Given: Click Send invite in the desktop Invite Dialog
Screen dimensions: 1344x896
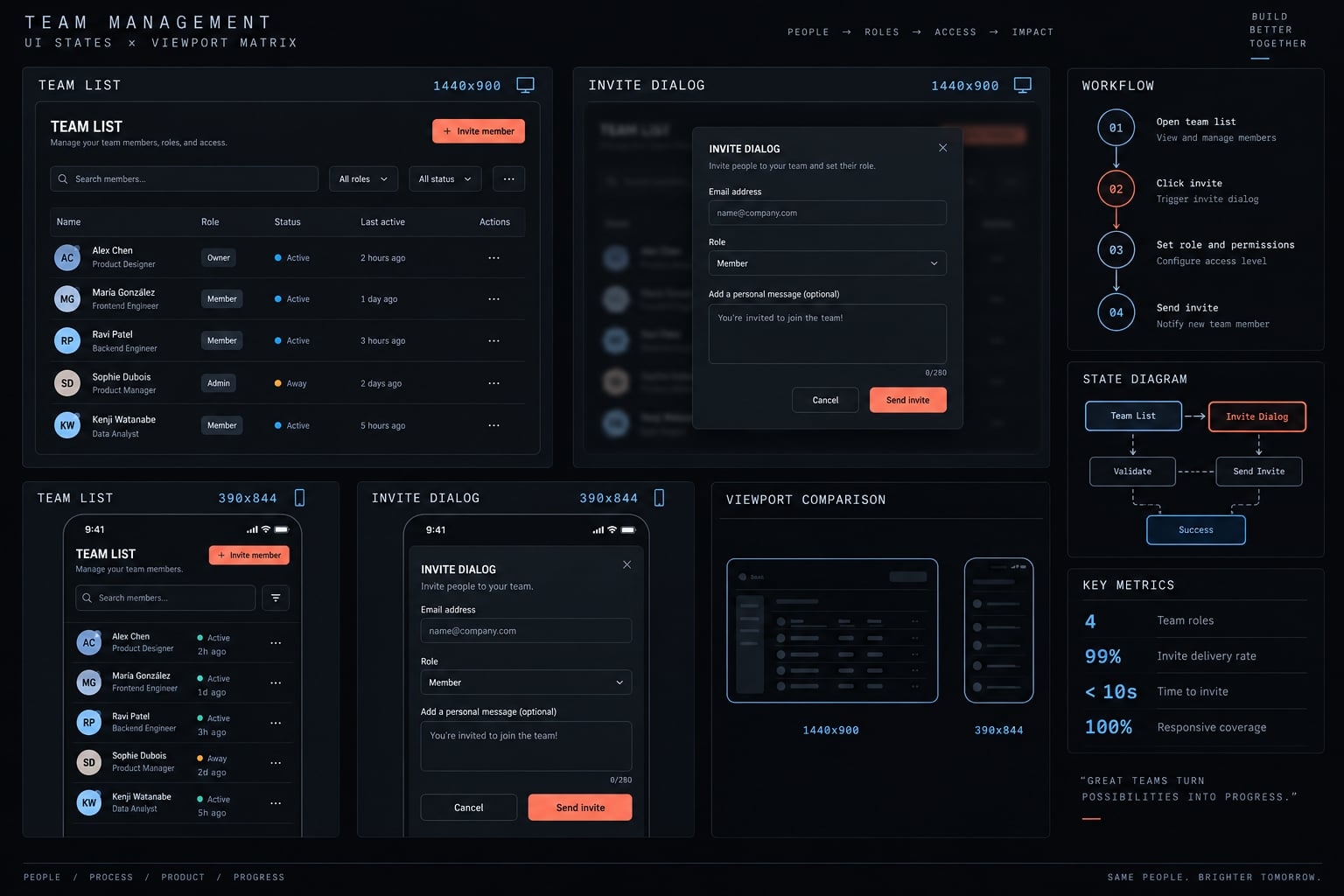Looking at the screenshot, I should (908, 400).
